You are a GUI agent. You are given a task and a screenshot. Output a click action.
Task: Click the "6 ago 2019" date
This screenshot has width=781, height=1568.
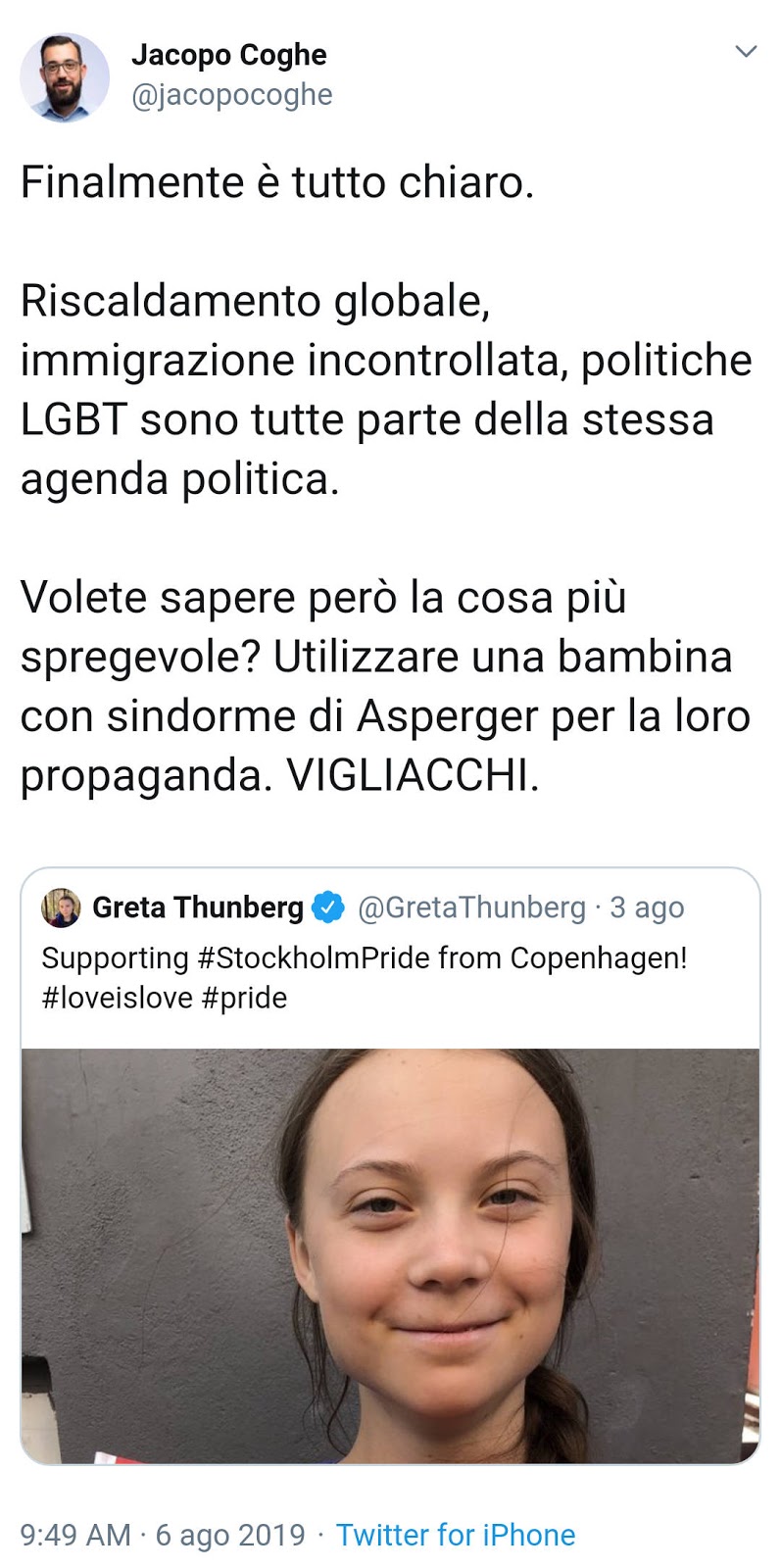(x=230, y=1534)
